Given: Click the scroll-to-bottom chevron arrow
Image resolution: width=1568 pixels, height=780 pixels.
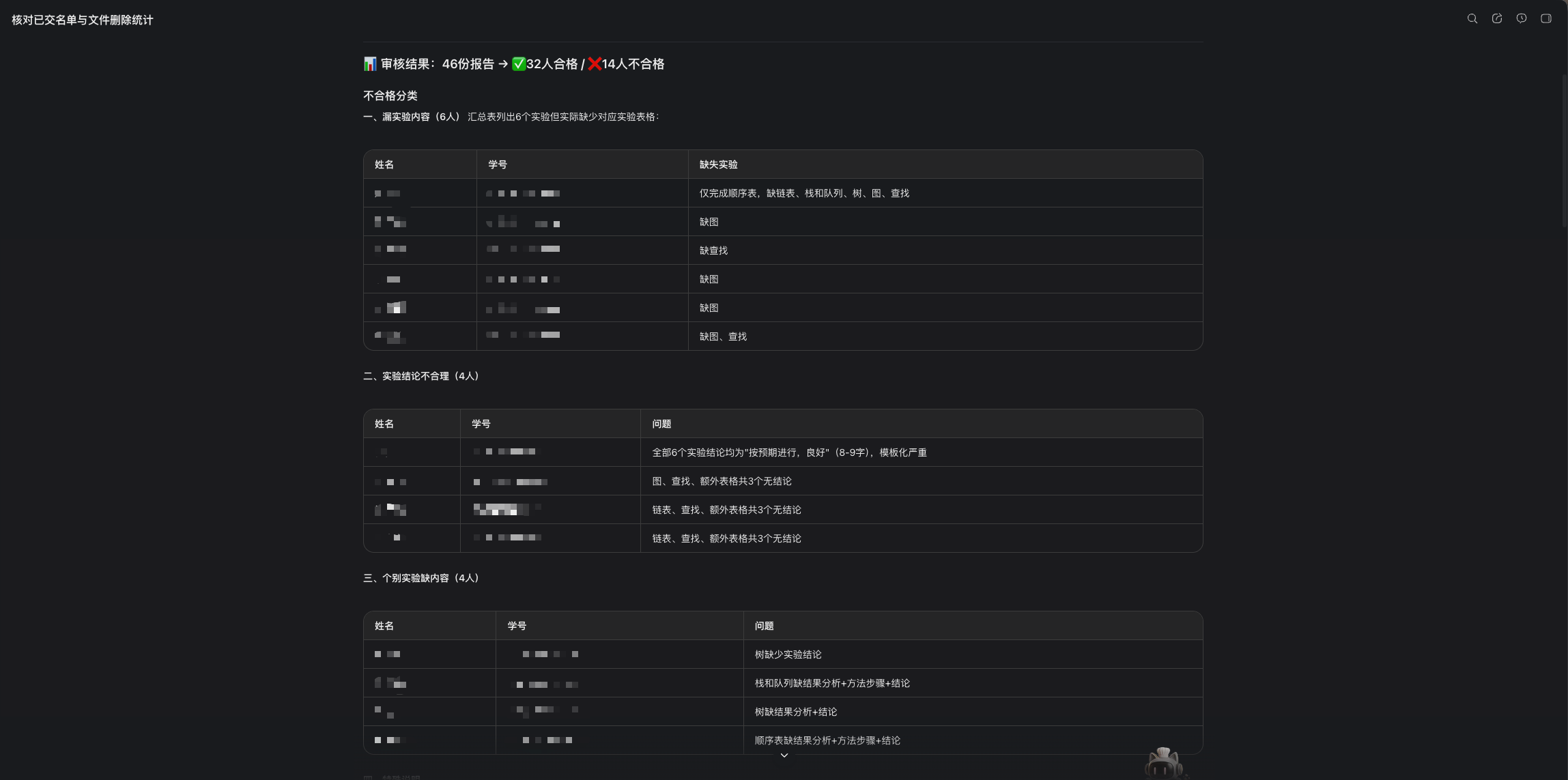Looking at the screenshot, I should point(784,755).
